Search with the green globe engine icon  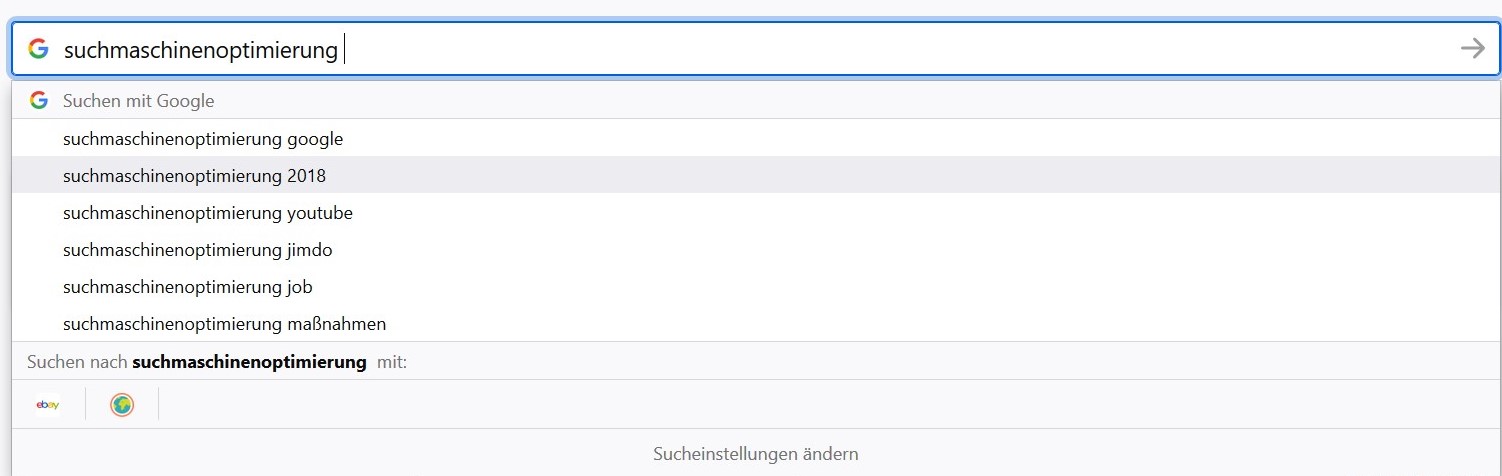[x=122, y=405]
